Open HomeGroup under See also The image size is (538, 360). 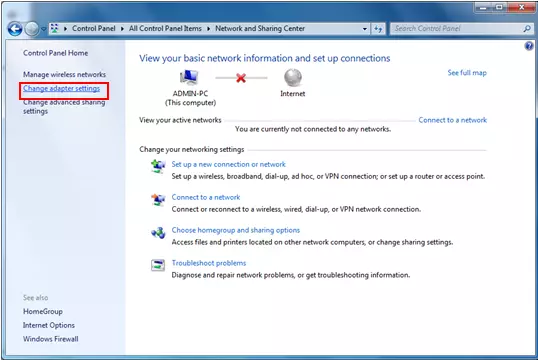point(43,312)
